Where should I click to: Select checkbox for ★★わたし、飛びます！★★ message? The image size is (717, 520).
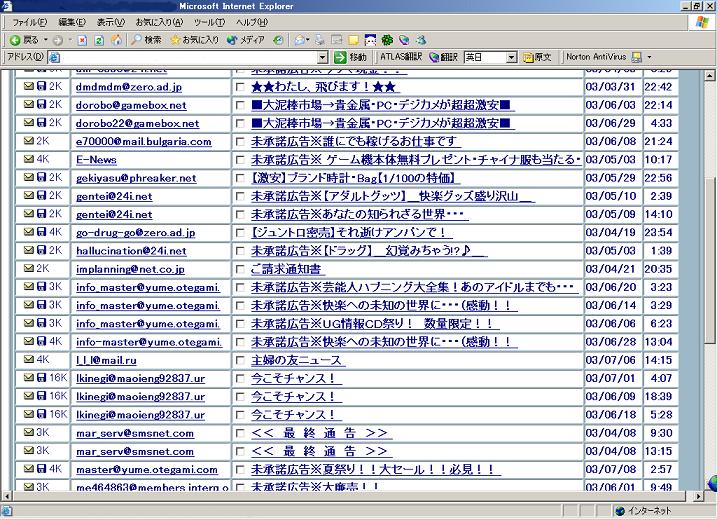point(240,88)
